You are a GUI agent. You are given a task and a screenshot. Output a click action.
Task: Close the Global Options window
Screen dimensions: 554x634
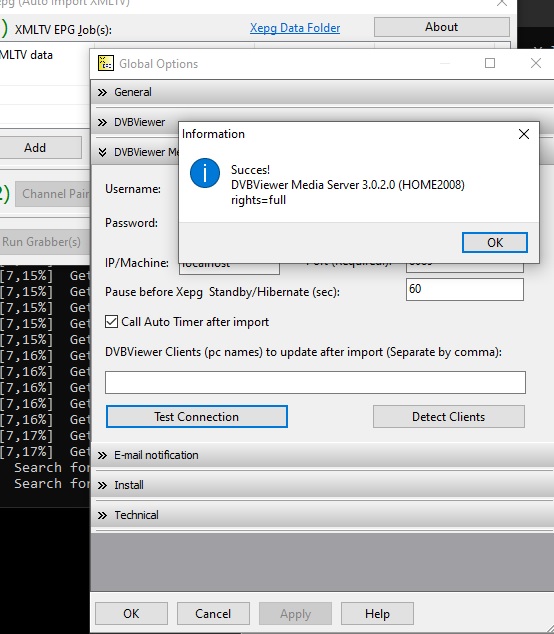point(536,63)
